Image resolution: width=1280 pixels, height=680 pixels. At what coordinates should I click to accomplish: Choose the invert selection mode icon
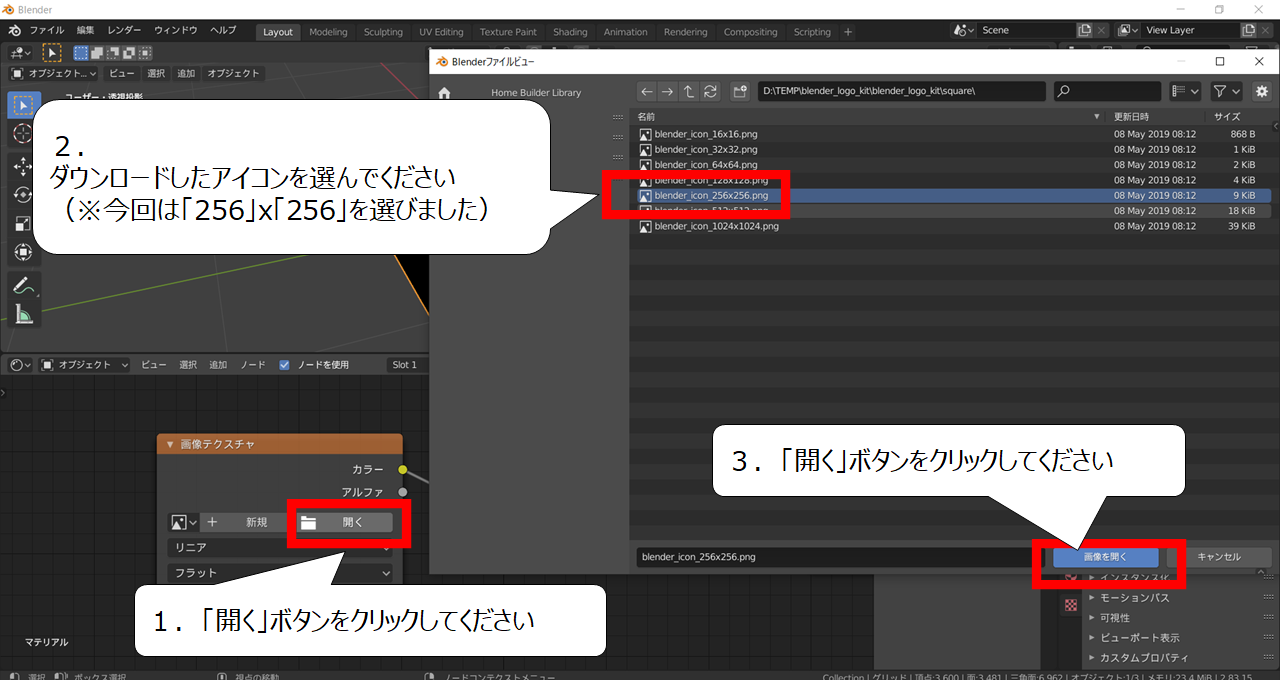point(130,52)
